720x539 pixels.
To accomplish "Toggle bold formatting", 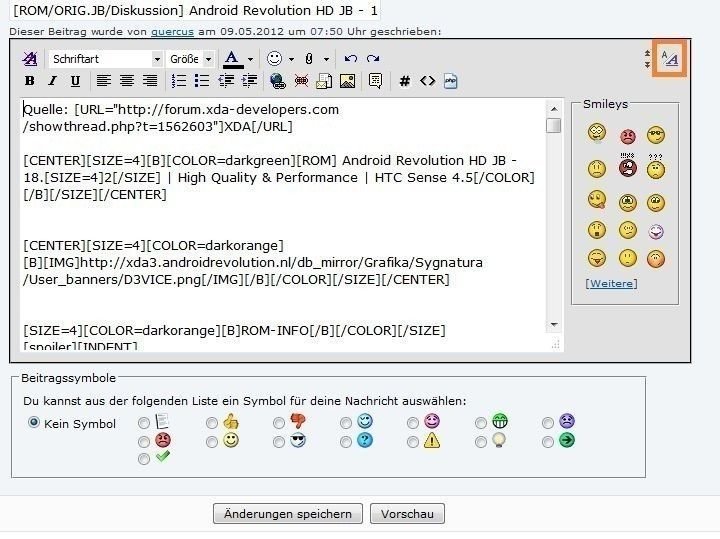I will click(30, 81).
